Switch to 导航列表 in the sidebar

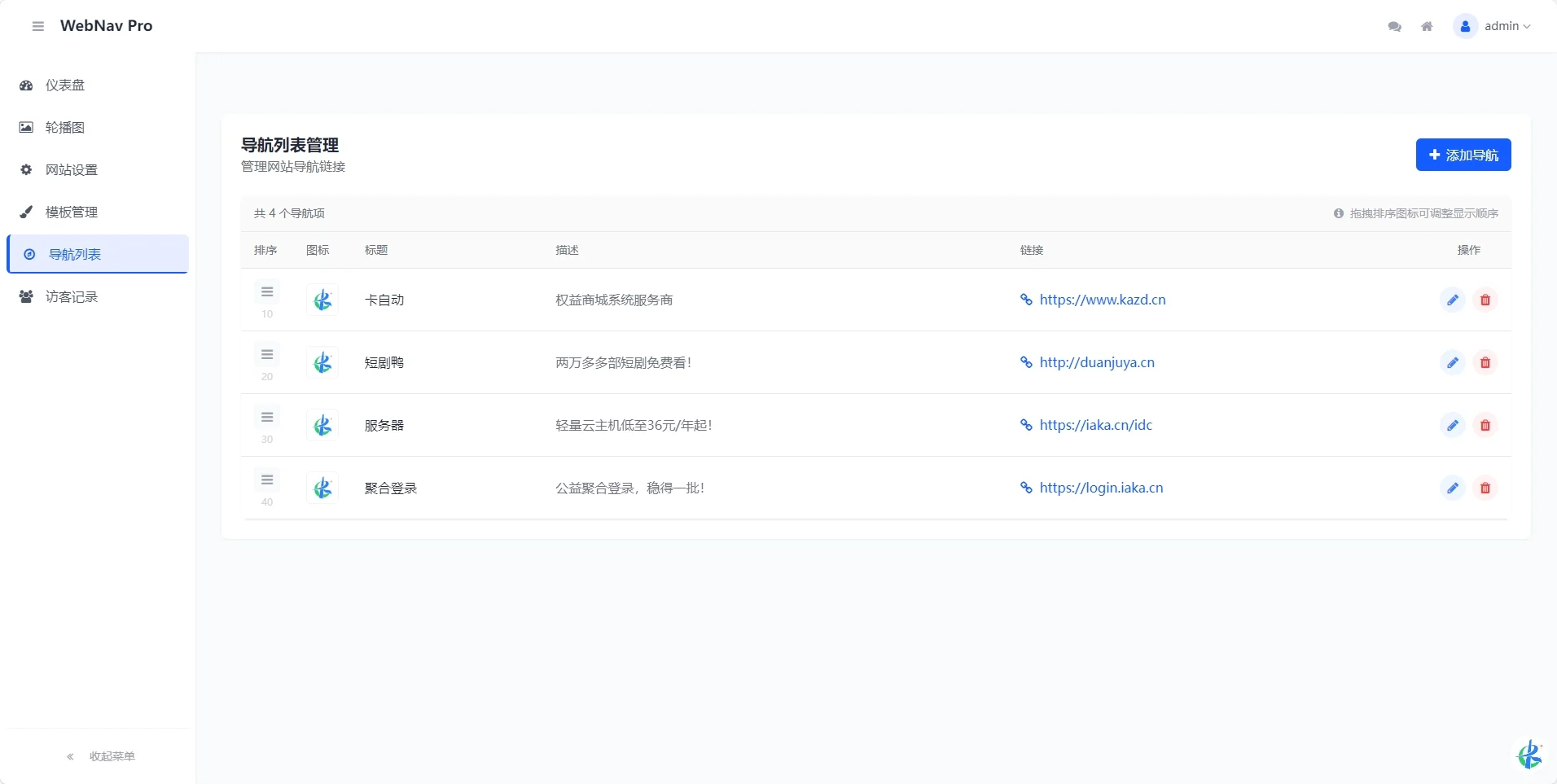click(x=73, y=254)
